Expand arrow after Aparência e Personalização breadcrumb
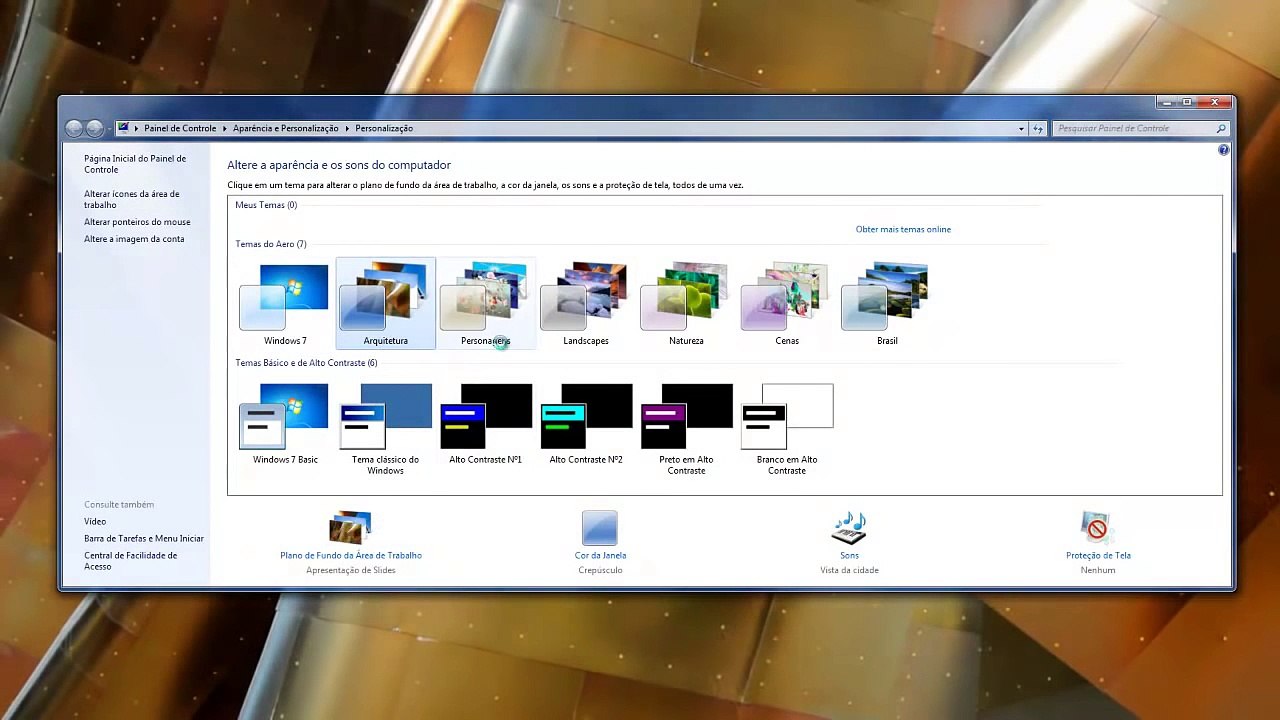The width and height of the screenshot is (1280, 720). (347, 128)
